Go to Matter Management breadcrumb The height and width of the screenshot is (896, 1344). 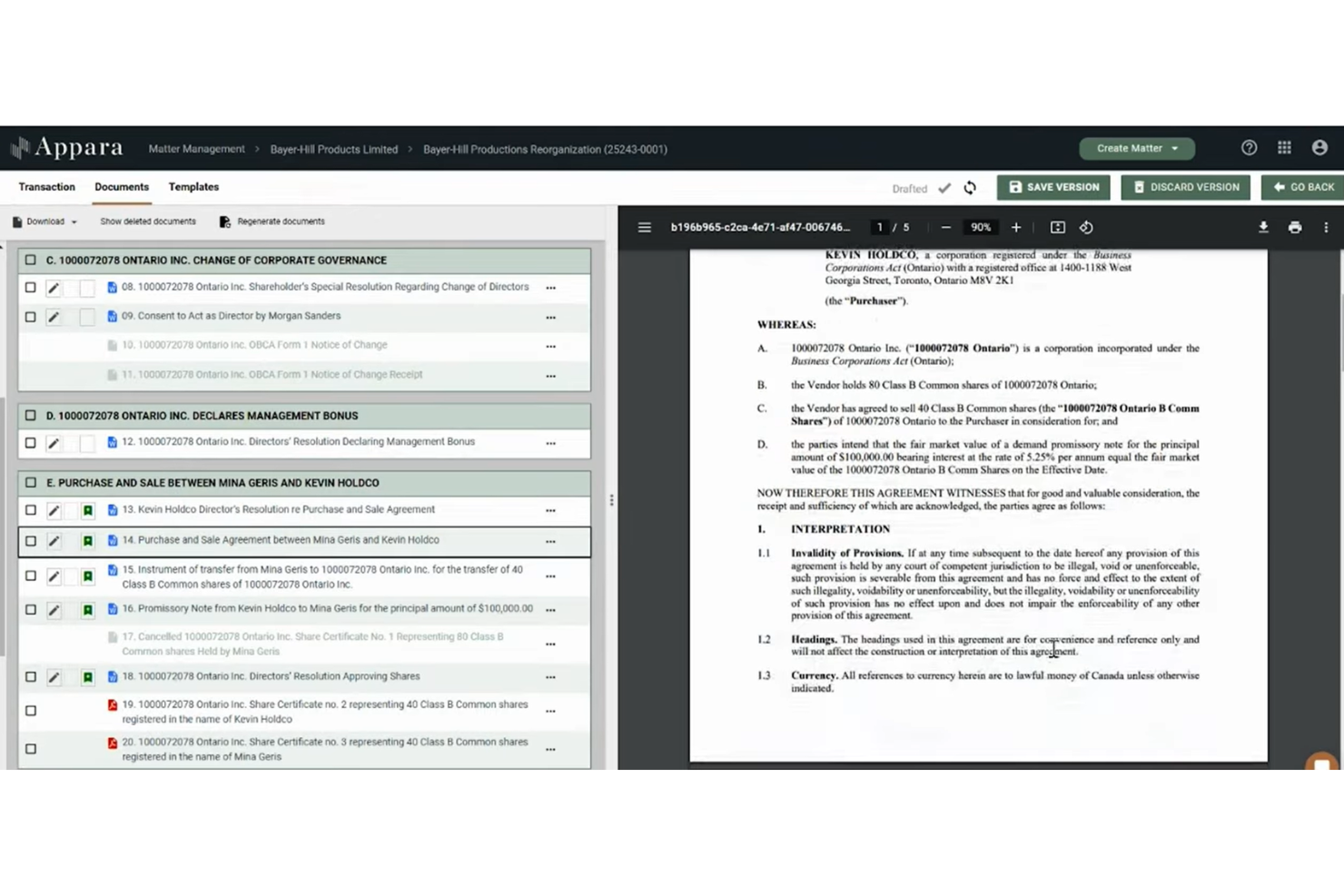(196, 149)
